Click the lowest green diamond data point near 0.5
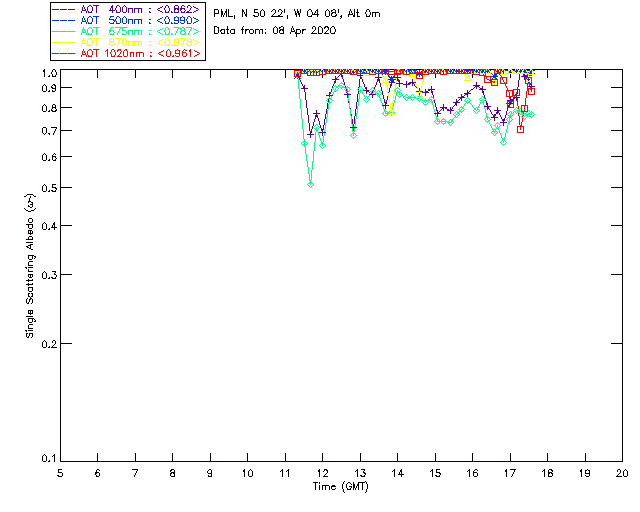Image resolution: width=640 pixels, height=512 pixels. pos(311,184)
